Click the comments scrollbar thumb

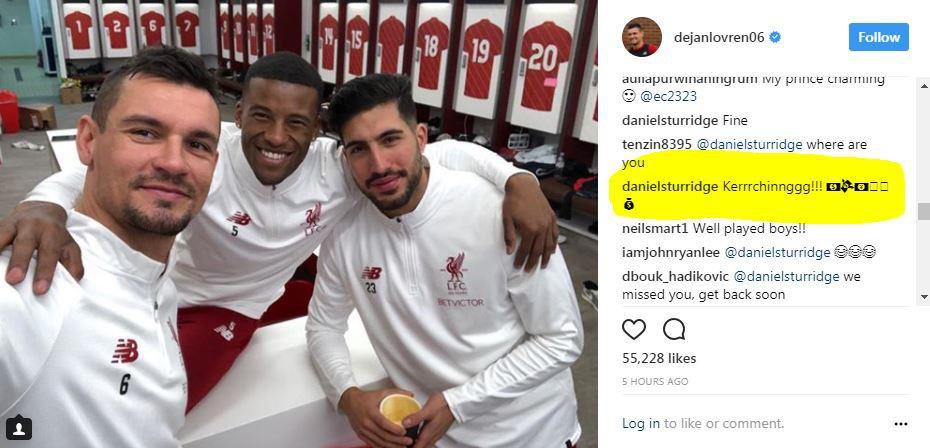tap(923, 211)
